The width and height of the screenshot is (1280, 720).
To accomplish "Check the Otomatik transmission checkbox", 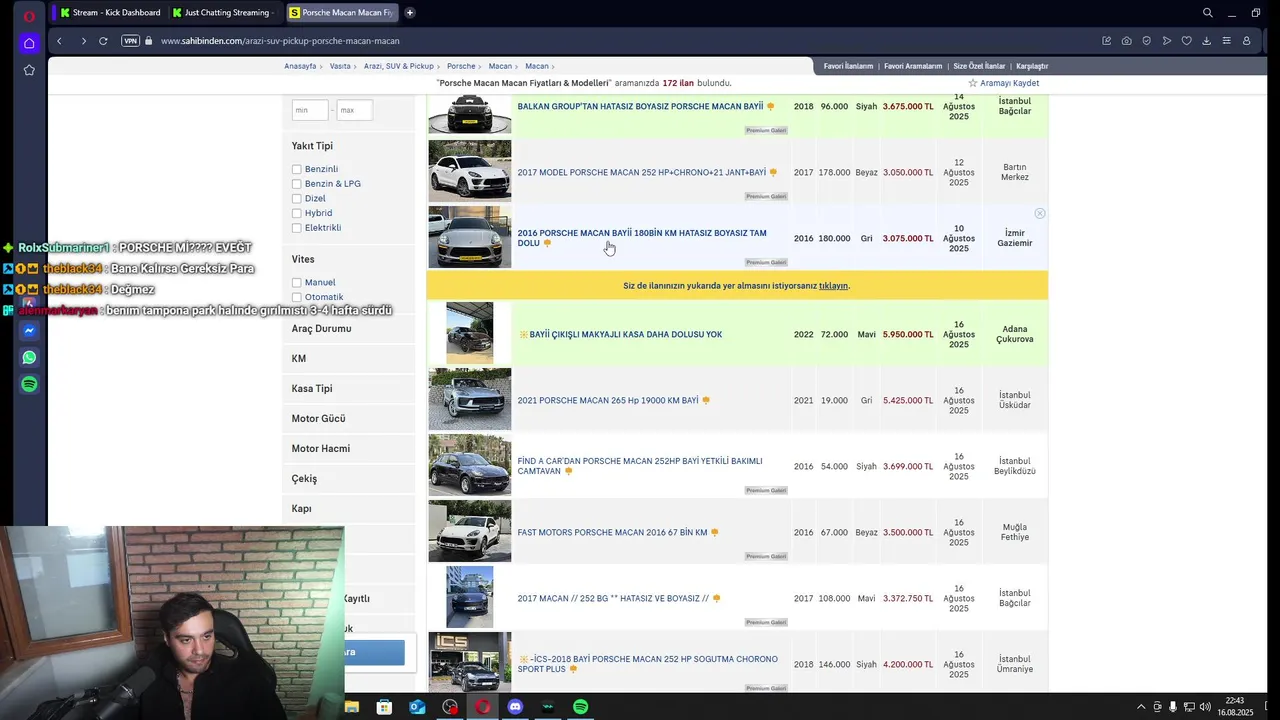I will click(296, 297).
